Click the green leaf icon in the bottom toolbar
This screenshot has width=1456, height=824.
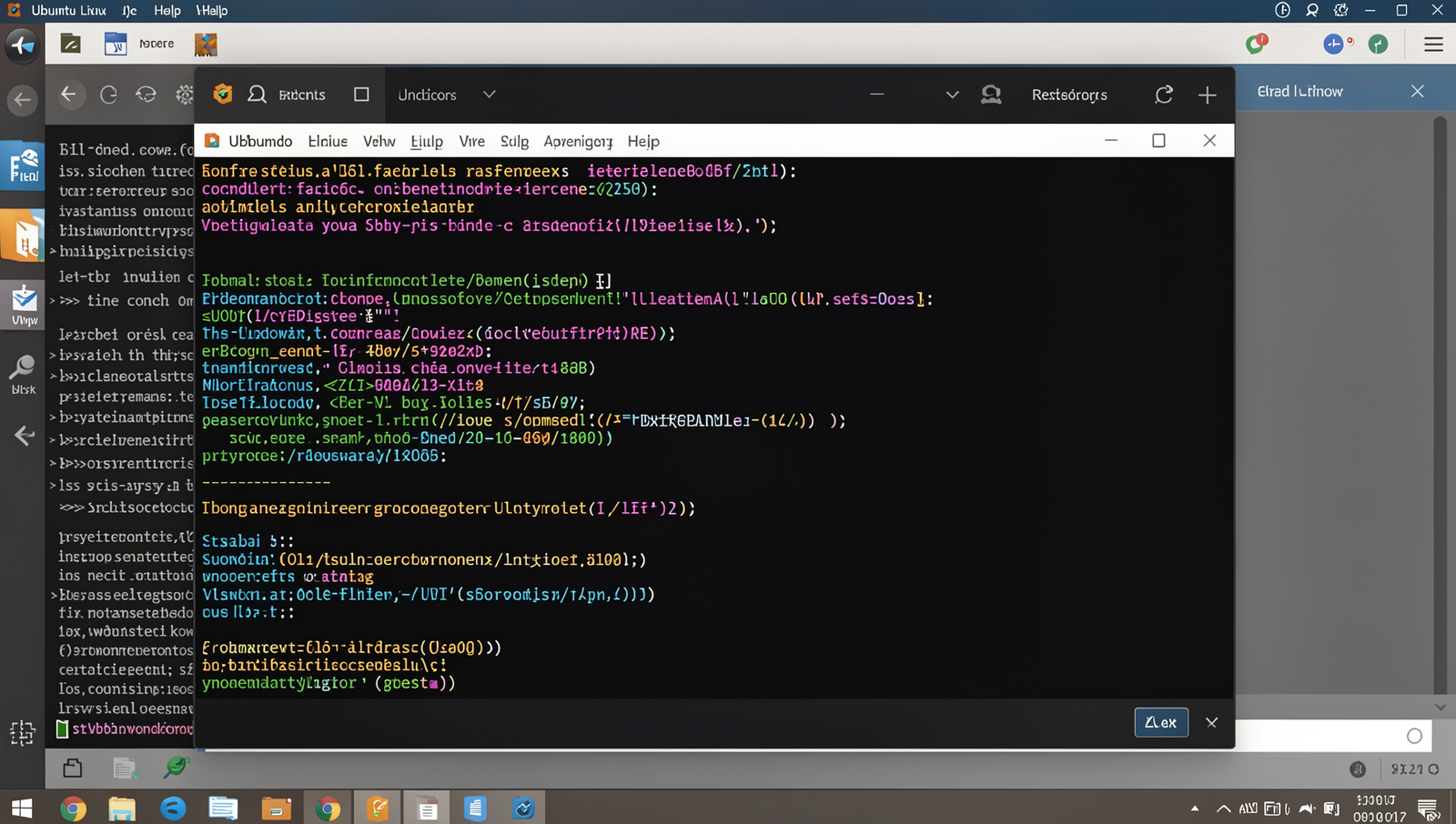(175, 768)
